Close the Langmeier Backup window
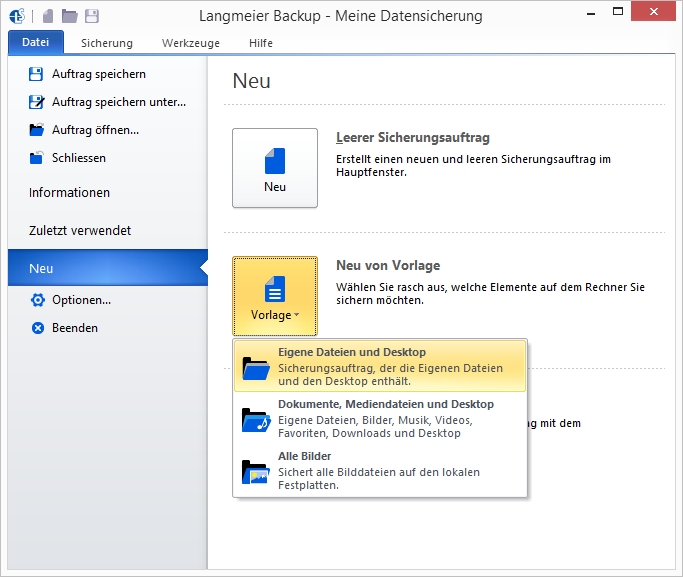The width and height of the screenshot is (683, 577). pos(653,12)
